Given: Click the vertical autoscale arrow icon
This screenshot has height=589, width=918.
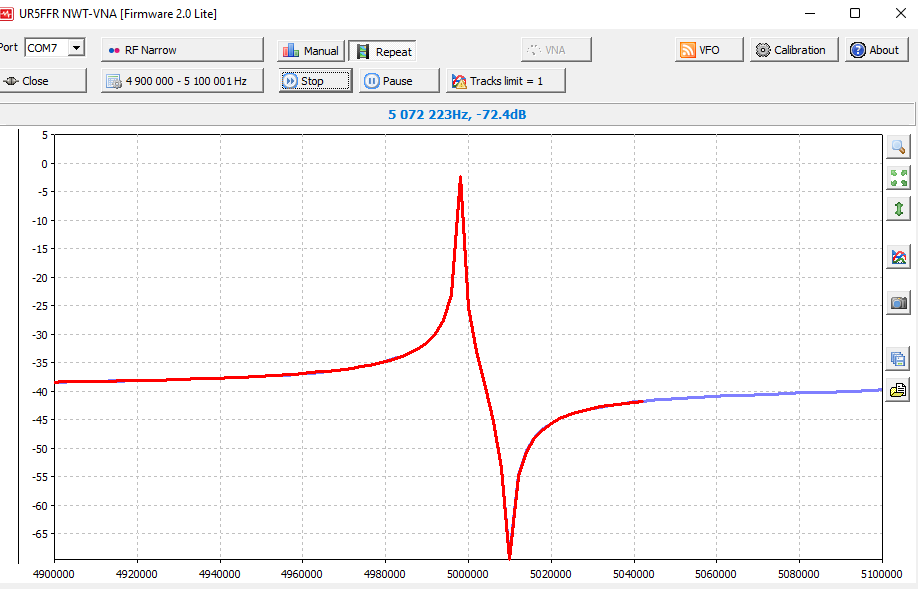Looking at the screenshot, I should (898, 209).
